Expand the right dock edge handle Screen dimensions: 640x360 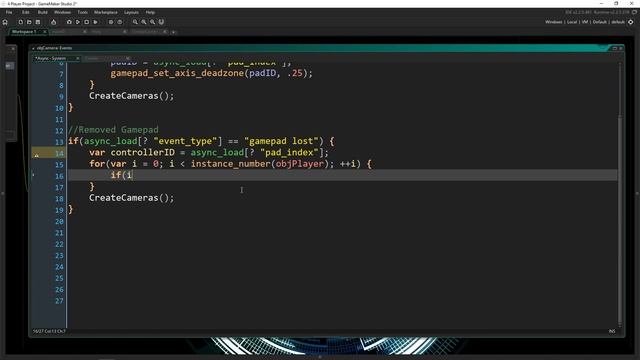(637, 193)
